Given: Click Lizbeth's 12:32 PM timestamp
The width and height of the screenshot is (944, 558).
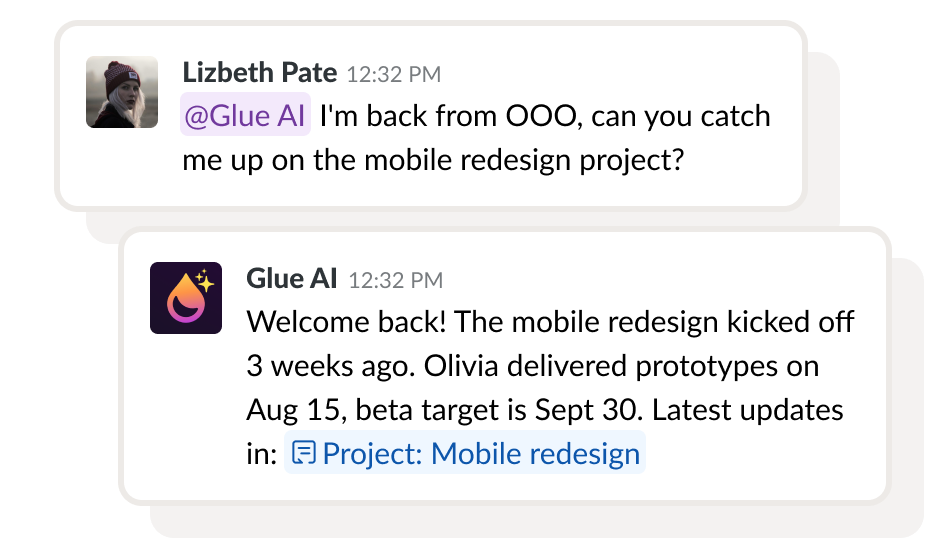Looking at the screenshot, I should click(394, 74).
